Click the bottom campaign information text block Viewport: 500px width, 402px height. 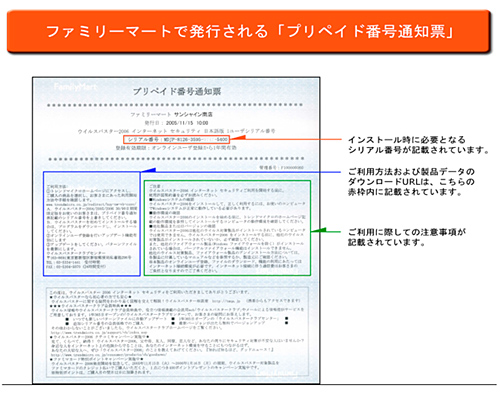pyautogui.click(x=177, y=332)
